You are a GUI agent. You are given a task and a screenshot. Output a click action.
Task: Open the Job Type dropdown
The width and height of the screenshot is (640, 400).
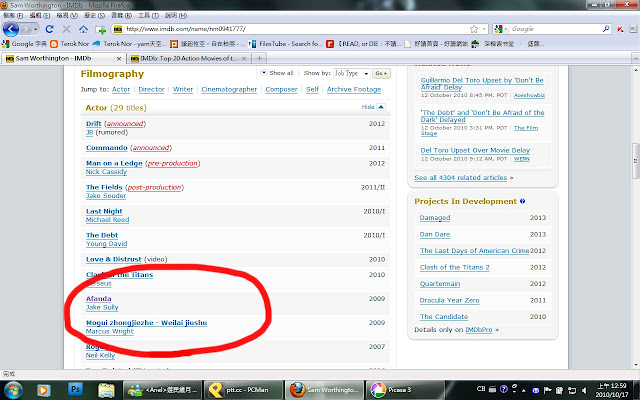click(351, 73)
